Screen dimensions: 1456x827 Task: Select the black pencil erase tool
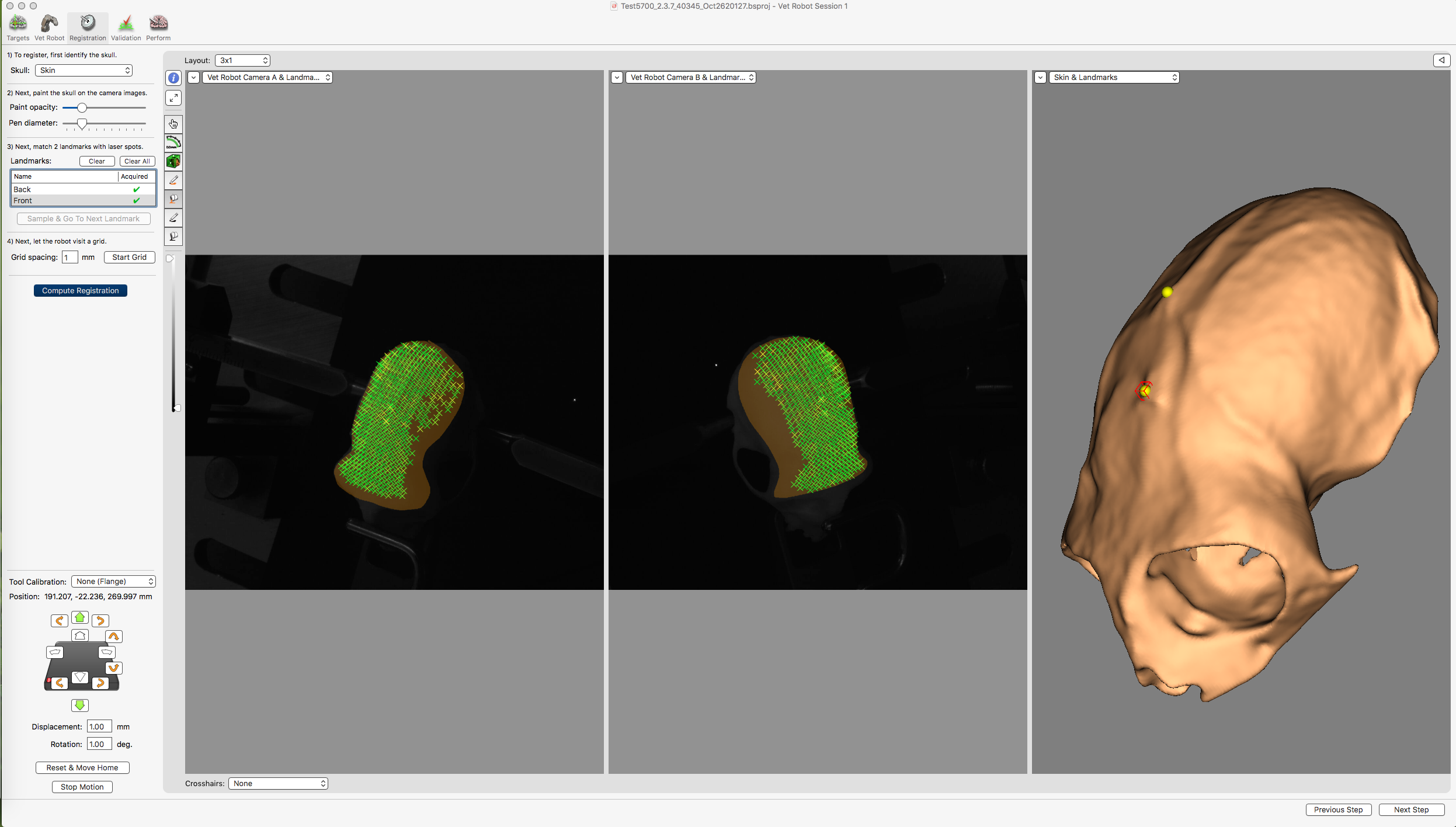coord(173,218)
